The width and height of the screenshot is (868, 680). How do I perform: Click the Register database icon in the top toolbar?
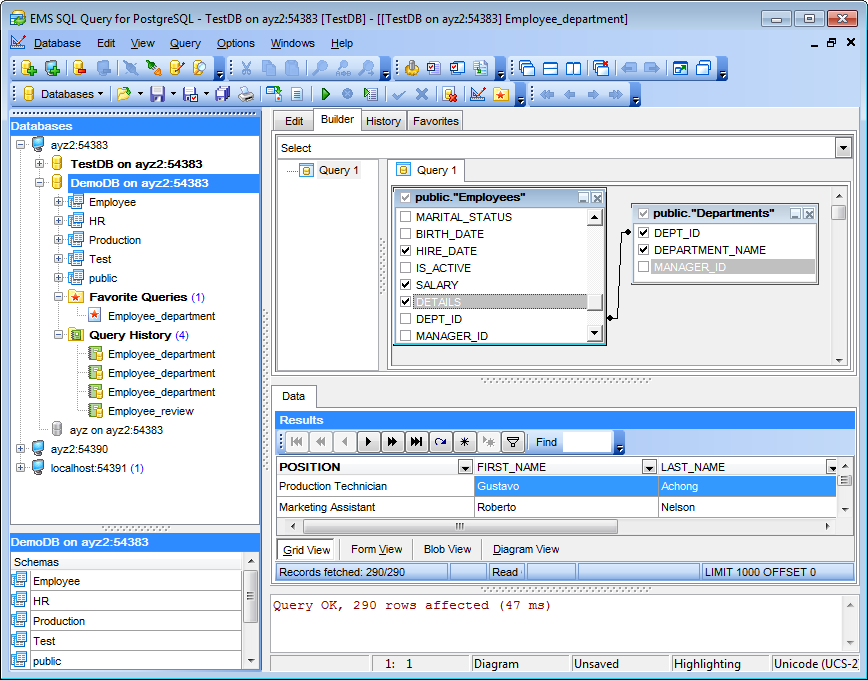[x=29, y=68]
